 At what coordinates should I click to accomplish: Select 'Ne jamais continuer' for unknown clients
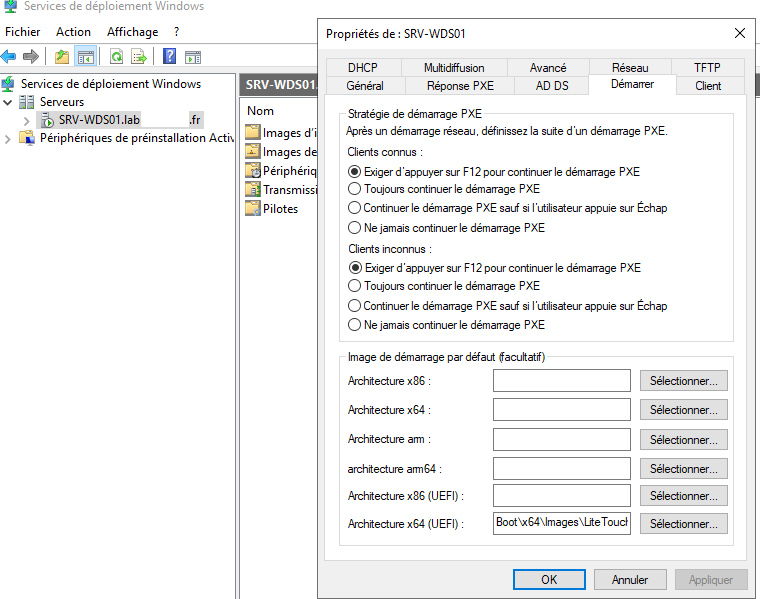pyautogui.click(x=354, y=325)
